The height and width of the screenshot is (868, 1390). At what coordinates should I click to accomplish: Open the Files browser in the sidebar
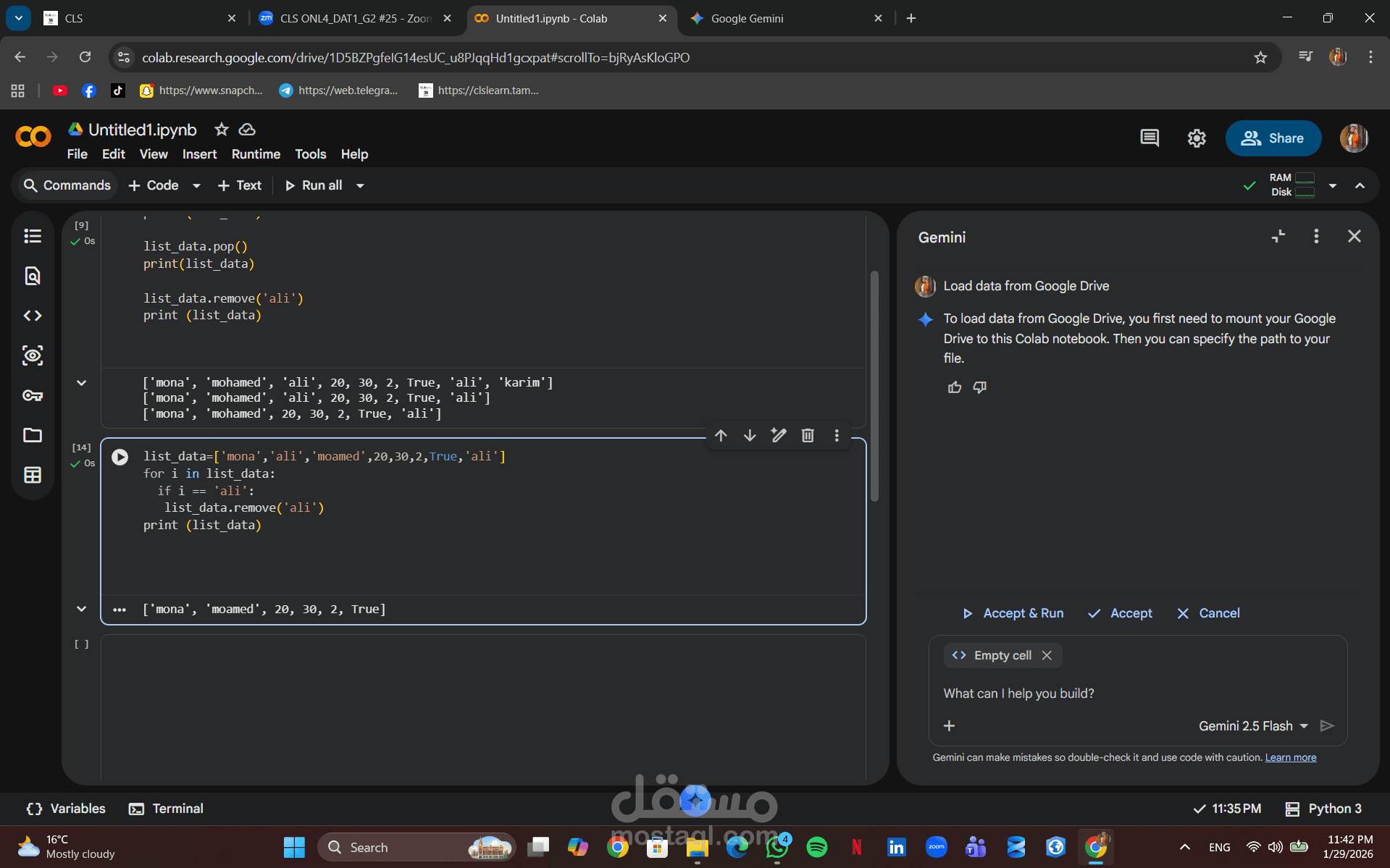32,435
